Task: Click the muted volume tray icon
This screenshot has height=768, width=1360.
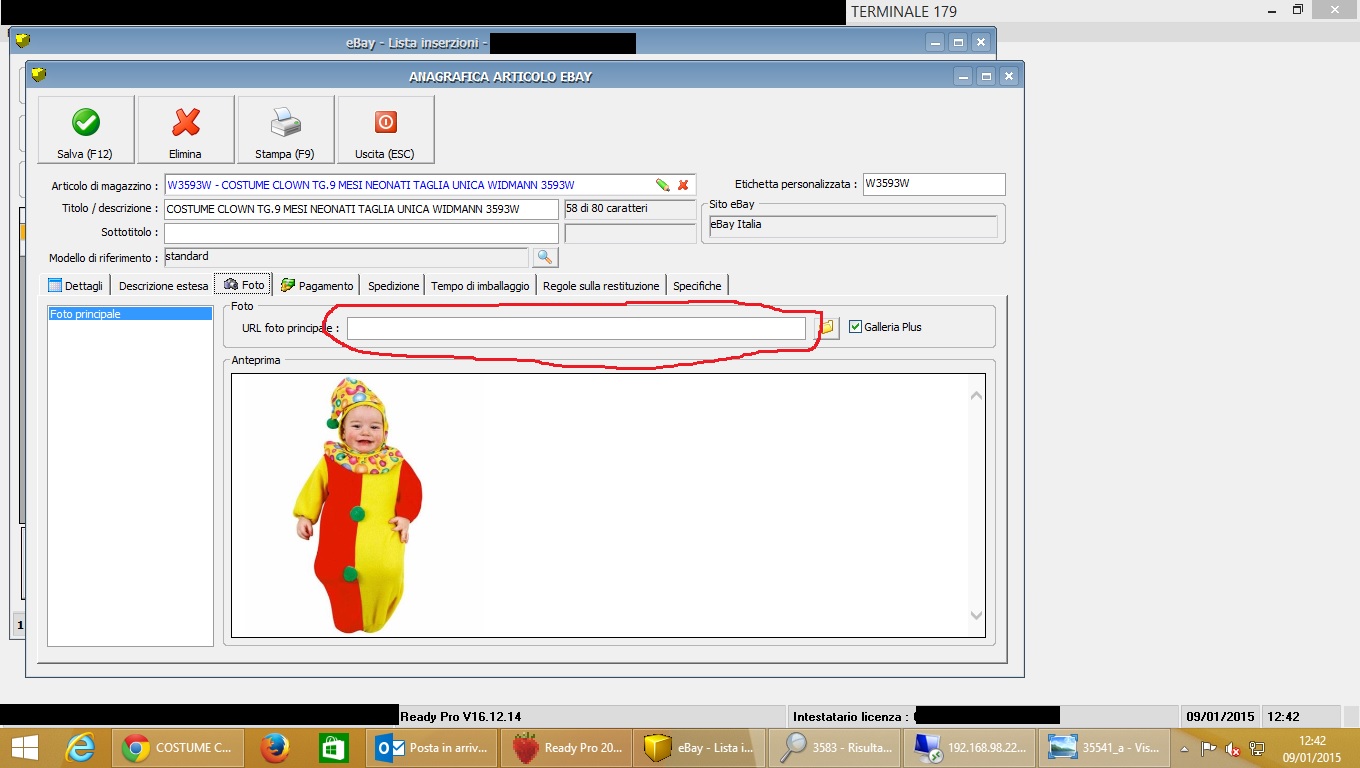Action: [1232, 748]
